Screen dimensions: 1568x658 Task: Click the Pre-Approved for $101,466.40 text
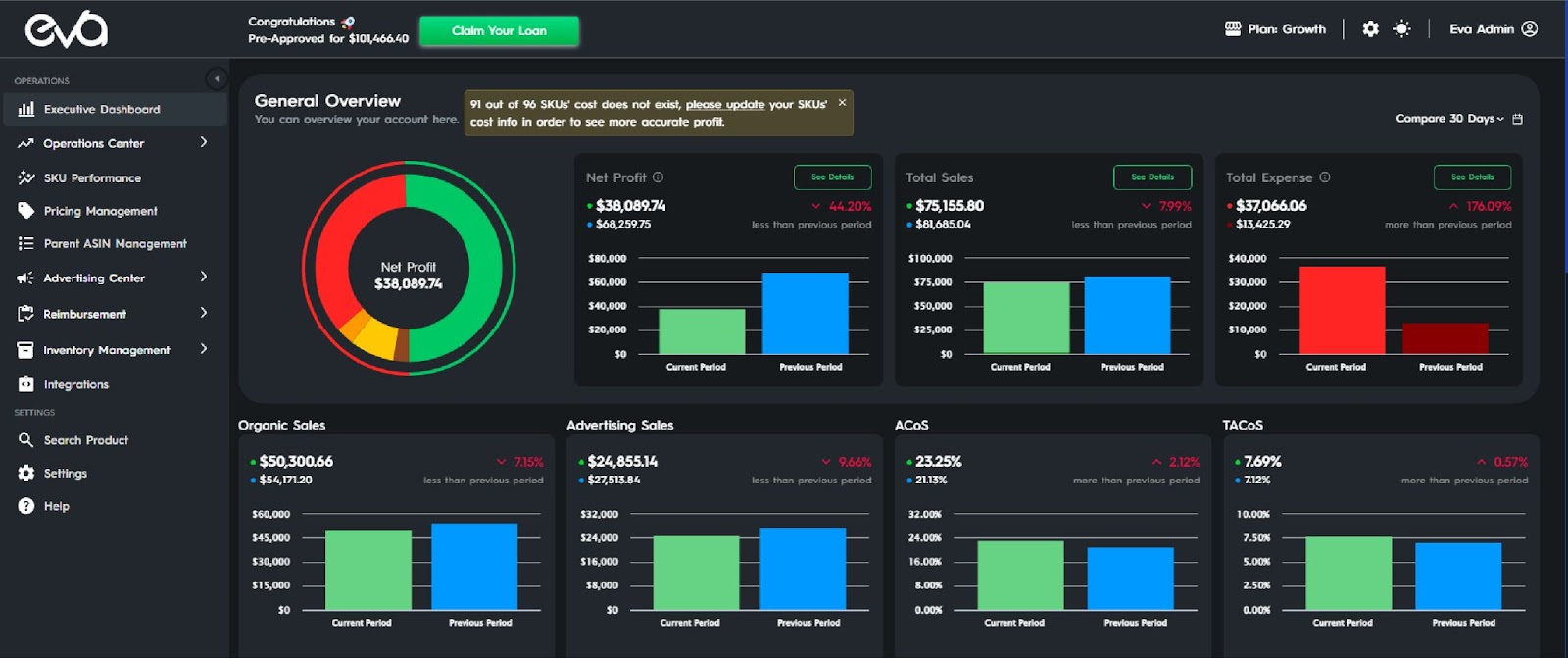pyautogui.click(x=328, y=39)
